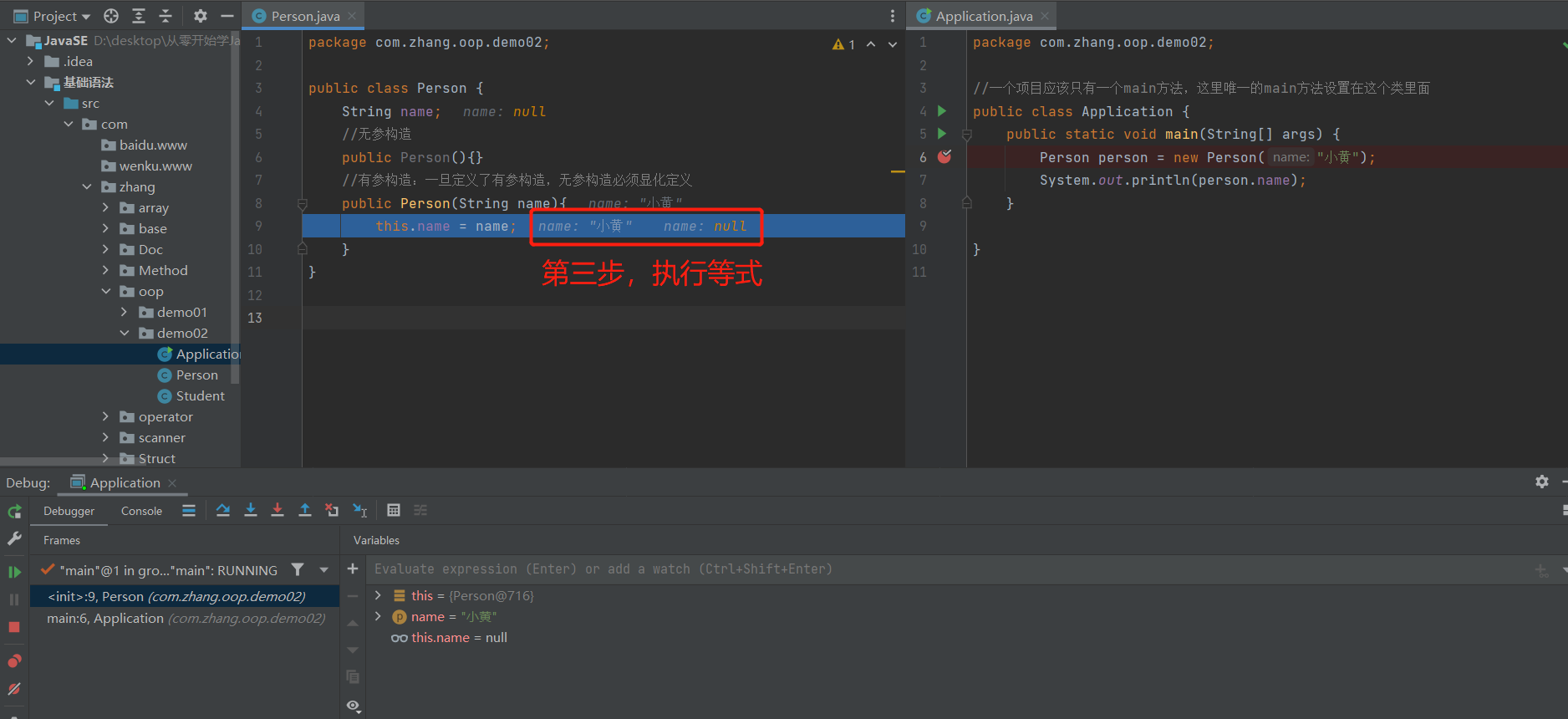
Task: Open the Console tab
Action: [x=141, y=511]
